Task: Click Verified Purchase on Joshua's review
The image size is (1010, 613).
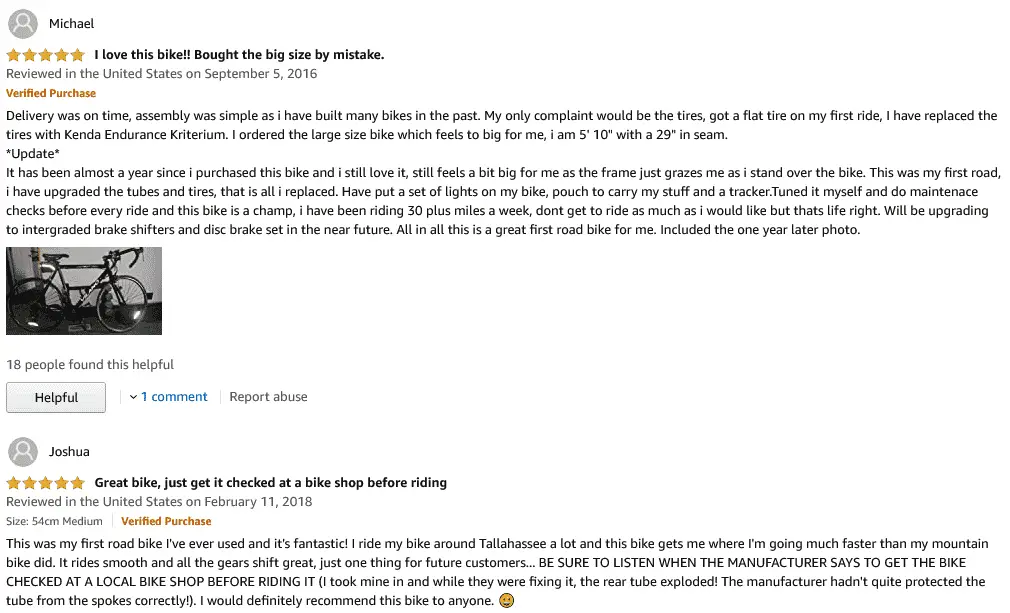Action: pos(166,522)
